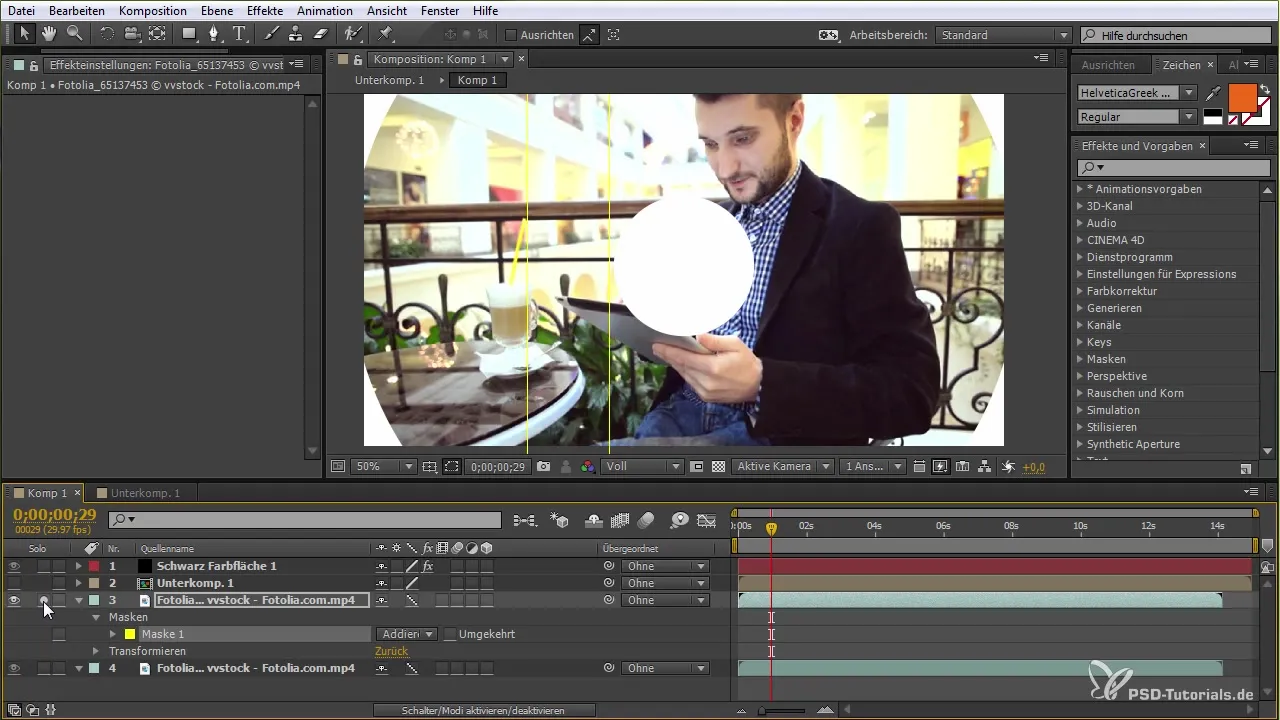1280x720 pixels.
Task: Open the composition mini-flowchart in timeline
Action: tap(524, 520)
